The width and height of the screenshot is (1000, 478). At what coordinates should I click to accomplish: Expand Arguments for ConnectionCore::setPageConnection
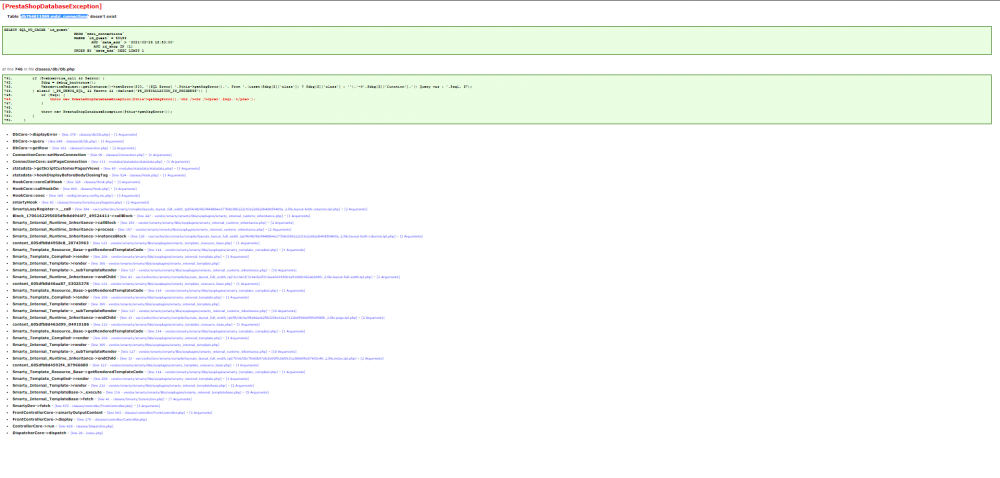pyautogui.click(x=178, y=162)
